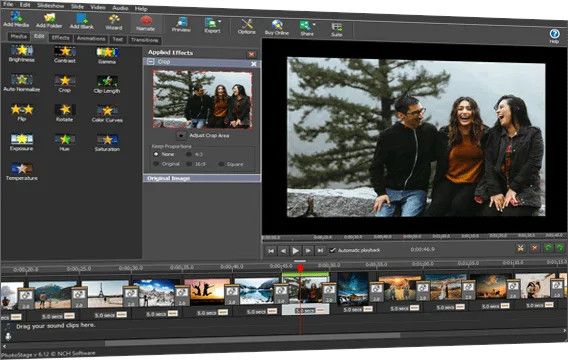Select the Clip Length effect
This screenshot has height=360, width=568.
(x=107, y=85)
